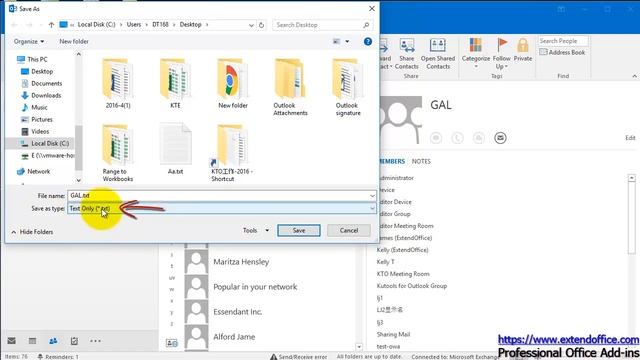This screenshot has width=640, height=360.
Task: Open the Follow Up flag menu
Action: pos(502,53)
